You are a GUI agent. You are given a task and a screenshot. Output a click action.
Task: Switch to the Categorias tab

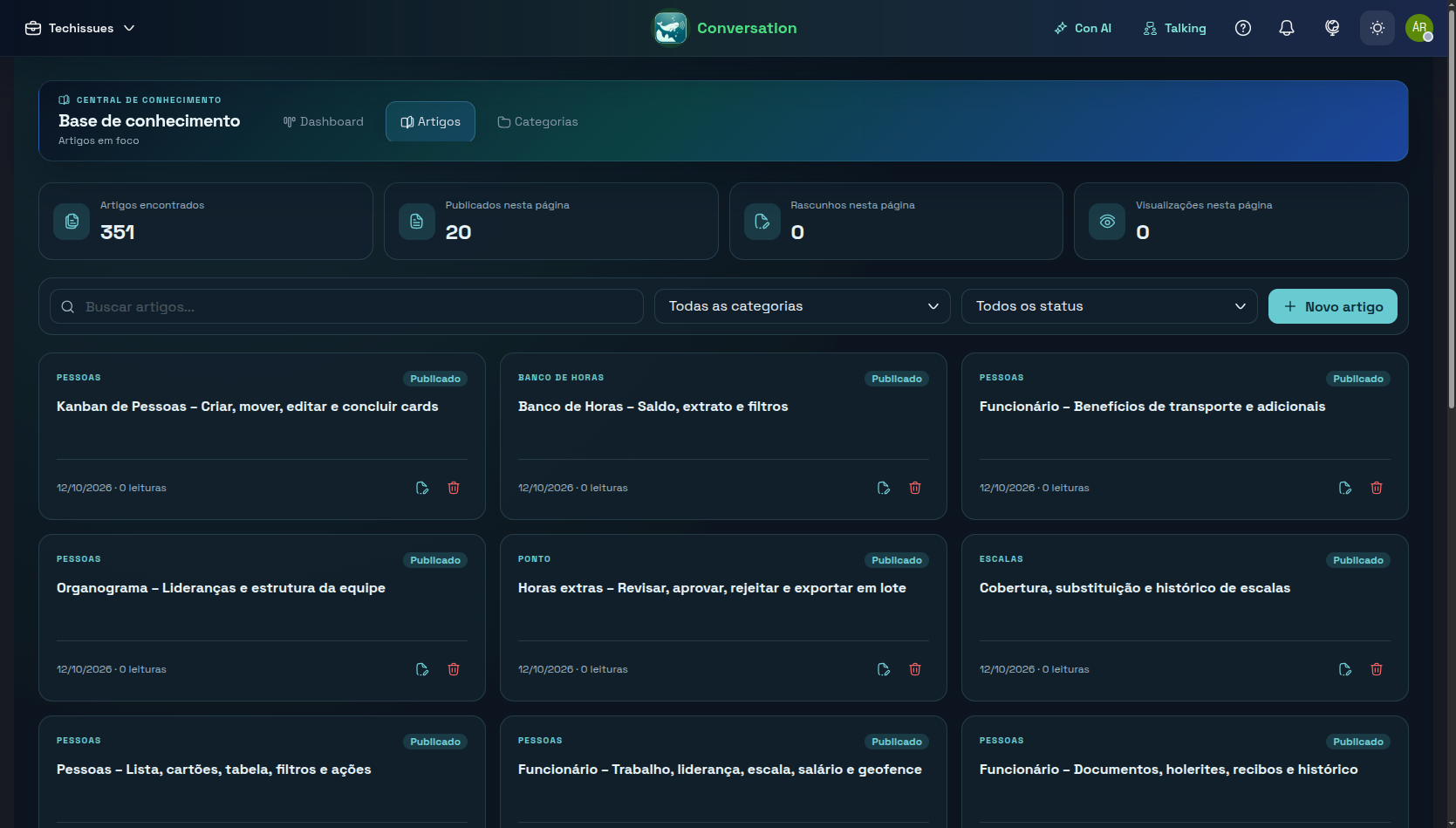pyautogui.click(x=537, y=121)
